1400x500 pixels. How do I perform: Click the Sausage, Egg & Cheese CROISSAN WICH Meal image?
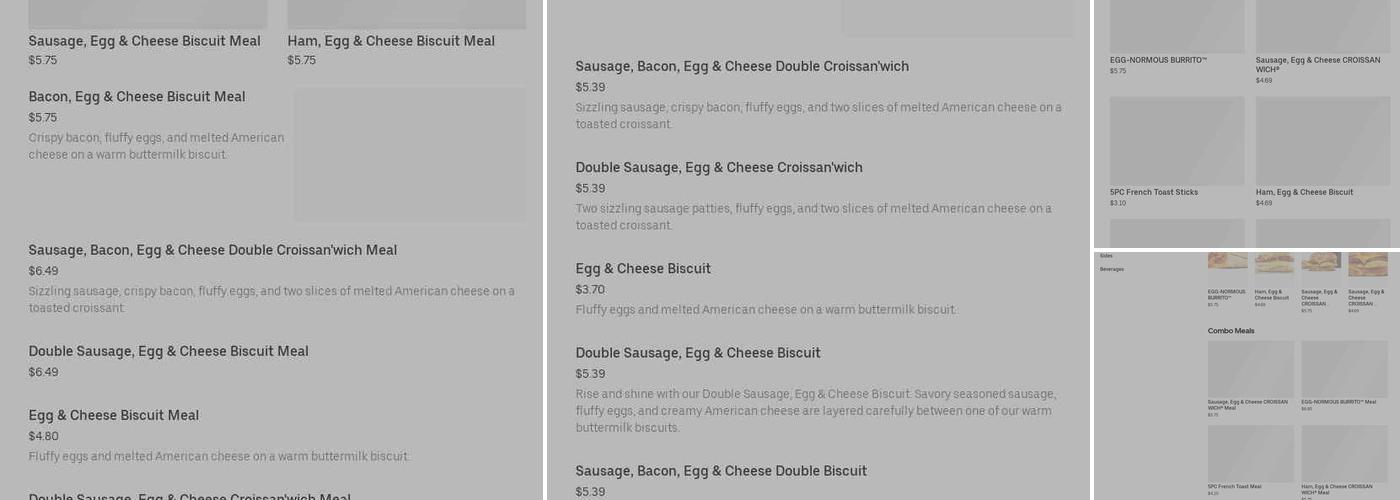coord(1250,368)
